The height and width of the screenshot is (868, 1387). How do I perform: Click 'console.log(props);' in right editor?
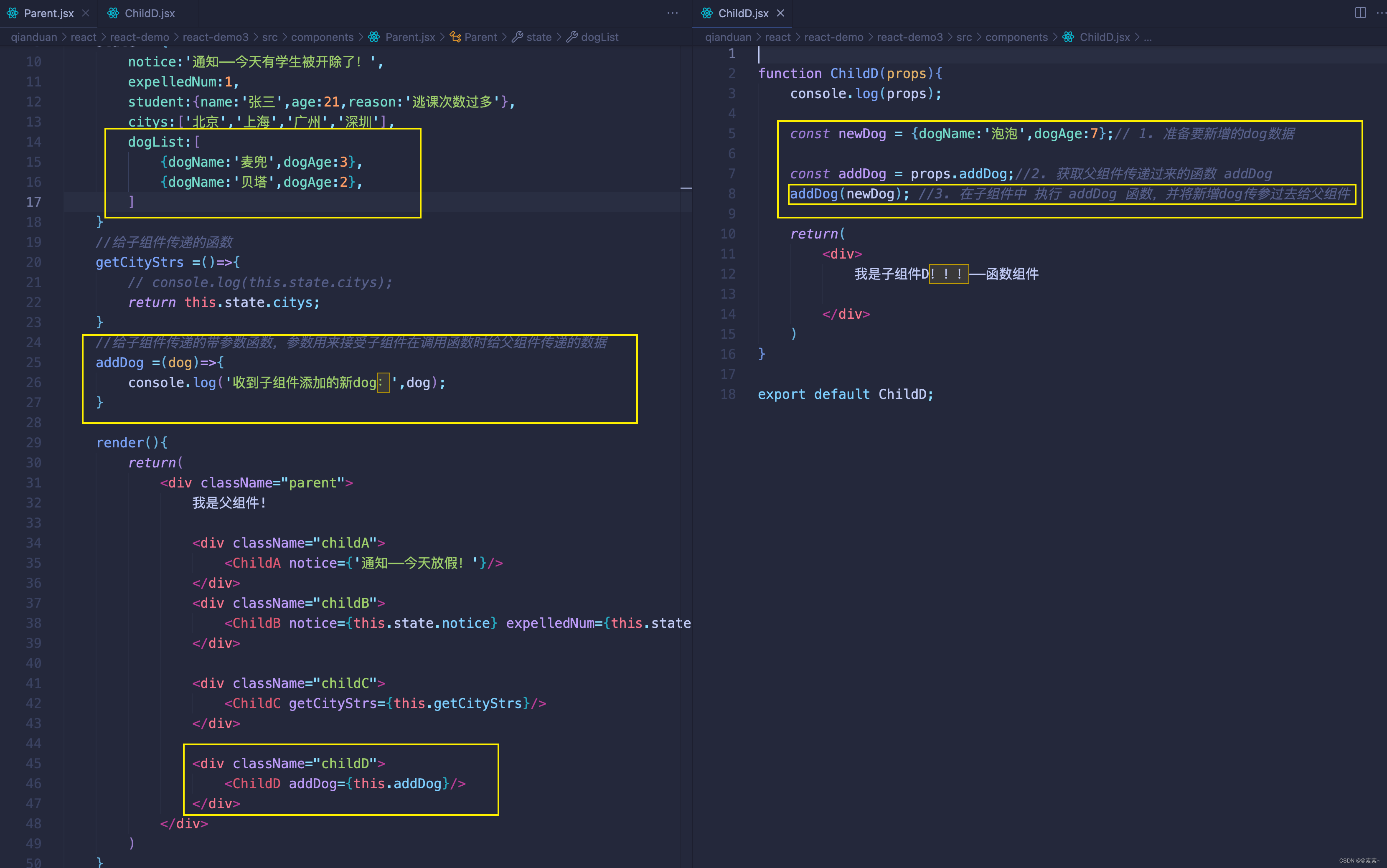click(x=866, y=94)
